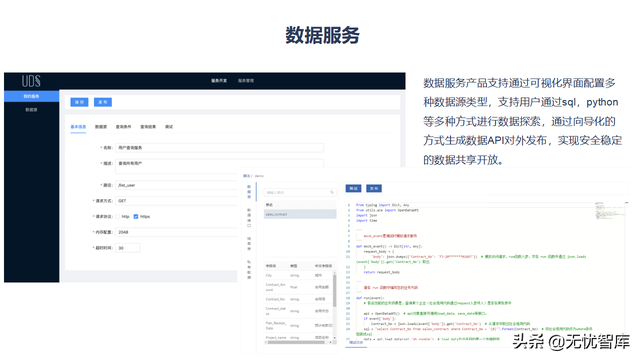Click the 'def run(event):' code line
Screen dimensions: 640x360
370,298
